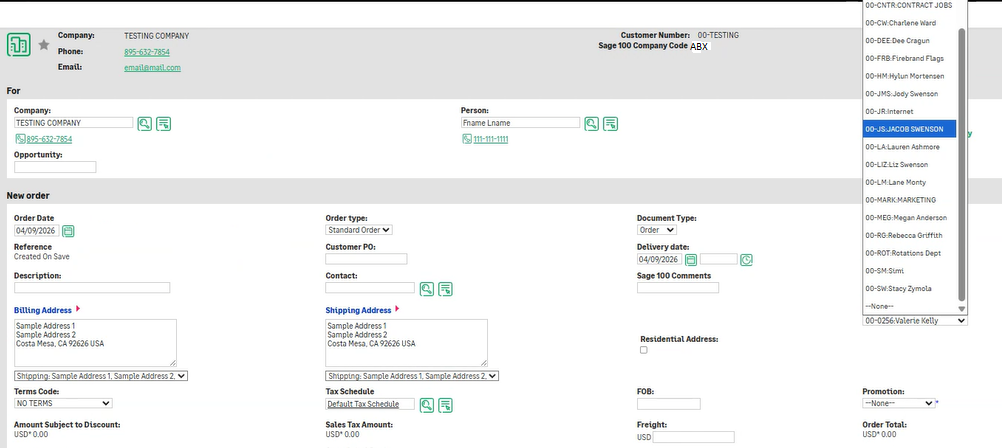Click the favorite star icon beside the company

pos(43,45)
